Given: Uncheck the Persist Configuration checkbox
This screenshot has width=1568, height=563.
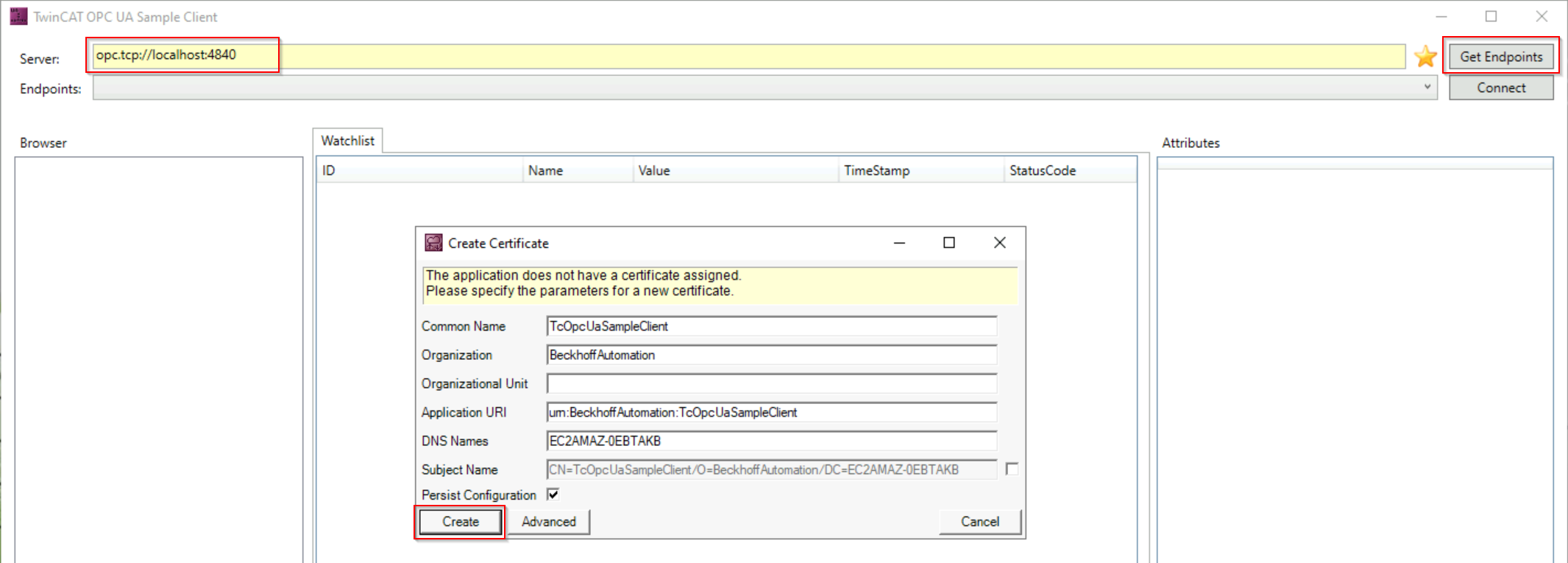Looking at the screenshot, I should [553, 495].
